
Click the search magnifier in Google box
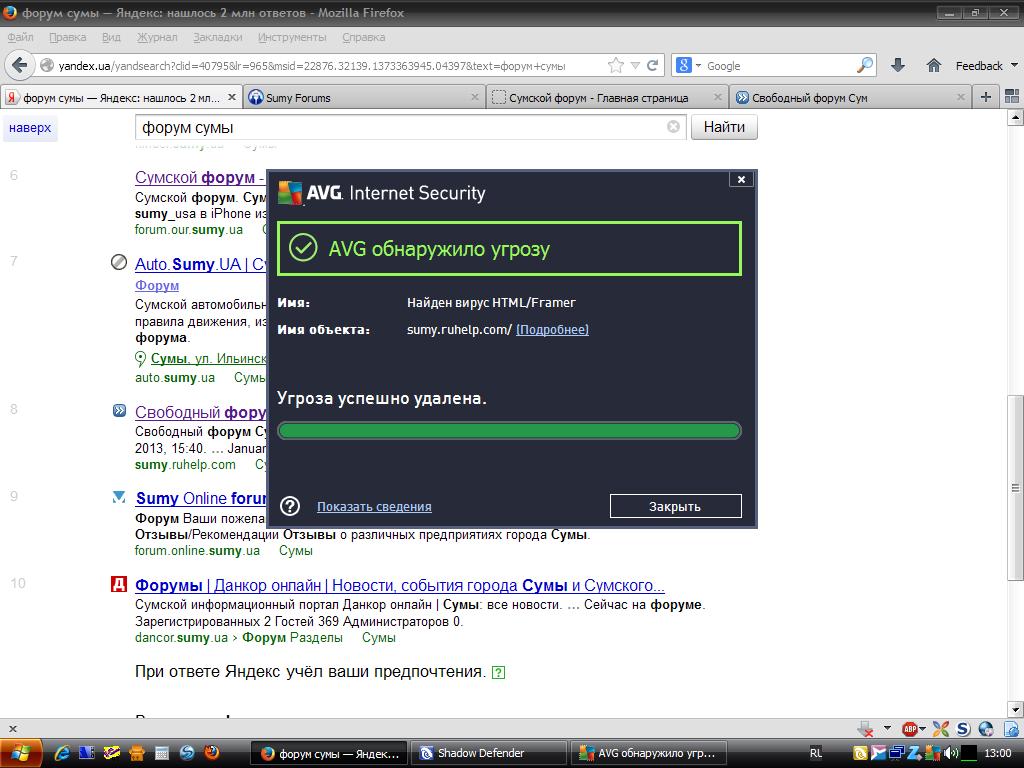865,65
